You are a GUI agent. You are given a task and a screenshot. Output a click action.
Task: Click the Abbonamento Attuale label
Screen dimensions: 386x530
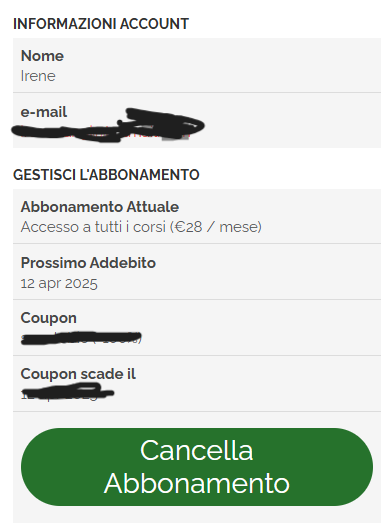click(100, 207)
